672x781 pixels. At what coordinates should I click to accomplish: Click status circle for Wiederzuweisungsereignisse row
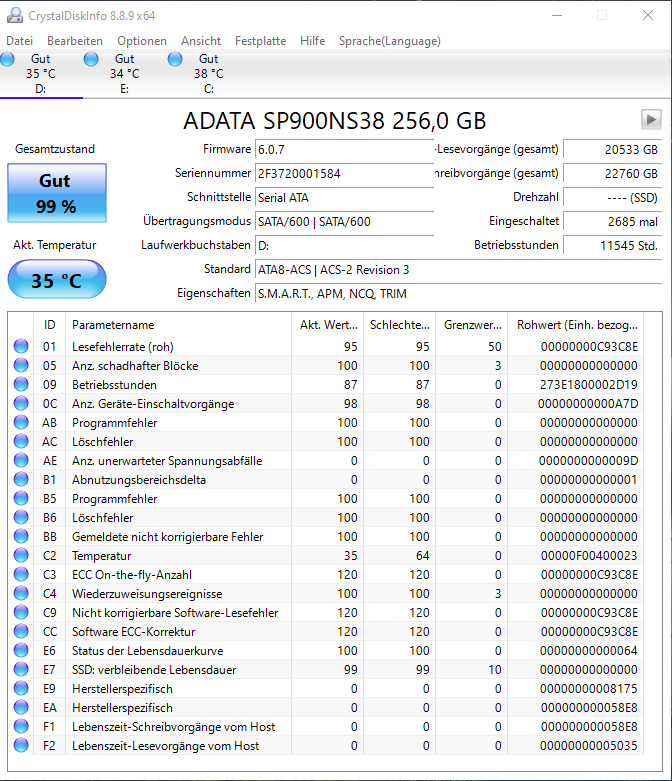point(21,593)
